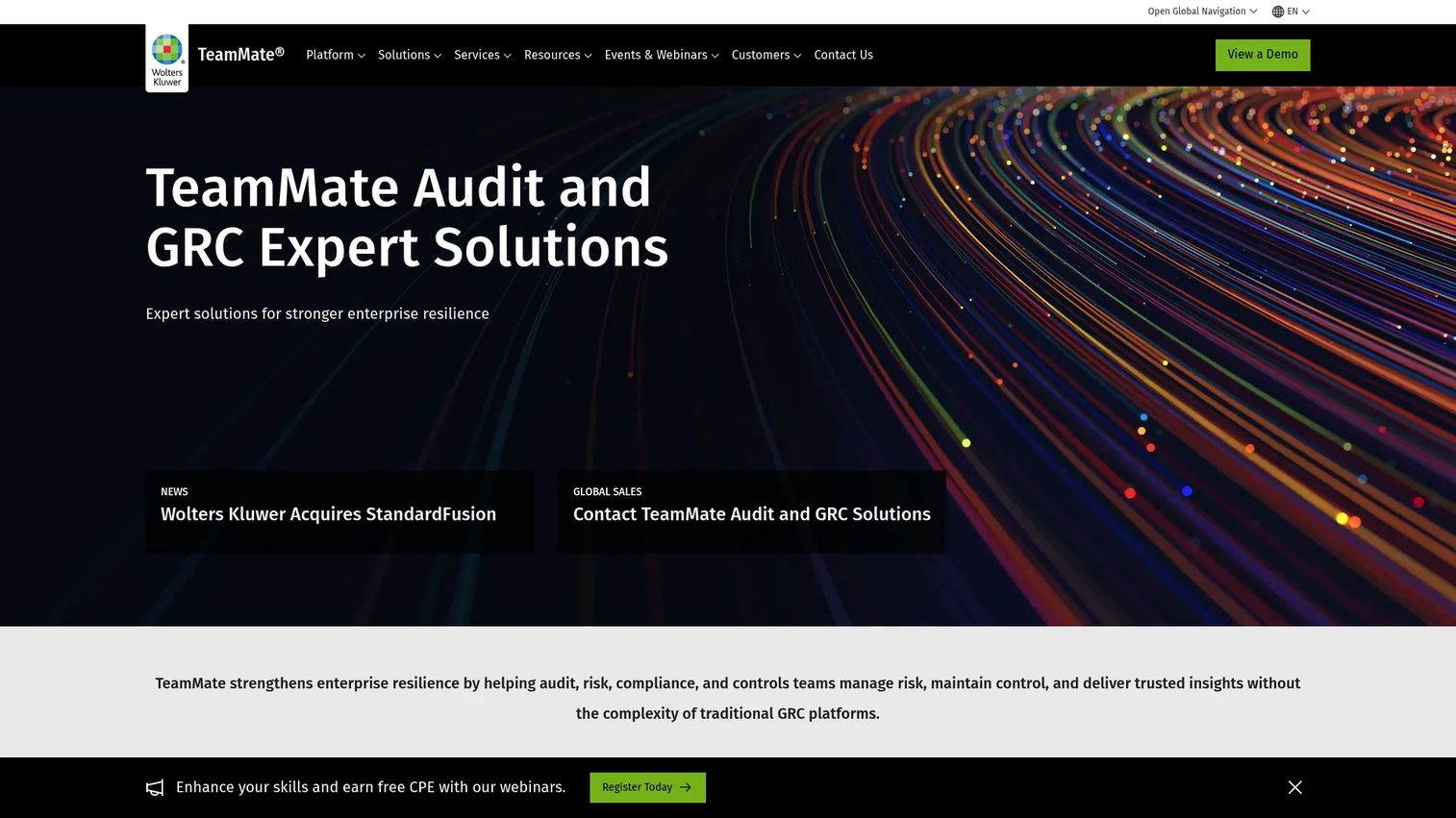This screenshot has width=1456, height=818.
Task: Expand the Resources menu
Action: tap(558, 55)
